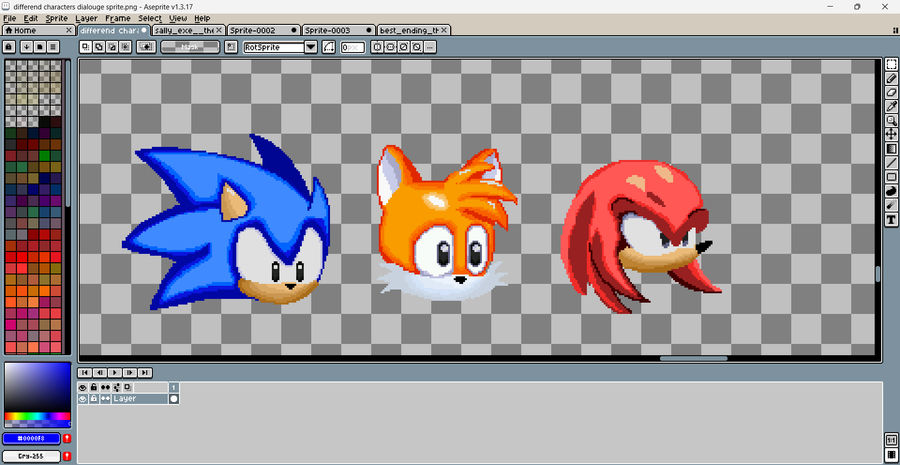Select the Contour blob tool
This screenshot has height=465, width=900.
click(891, 191)
